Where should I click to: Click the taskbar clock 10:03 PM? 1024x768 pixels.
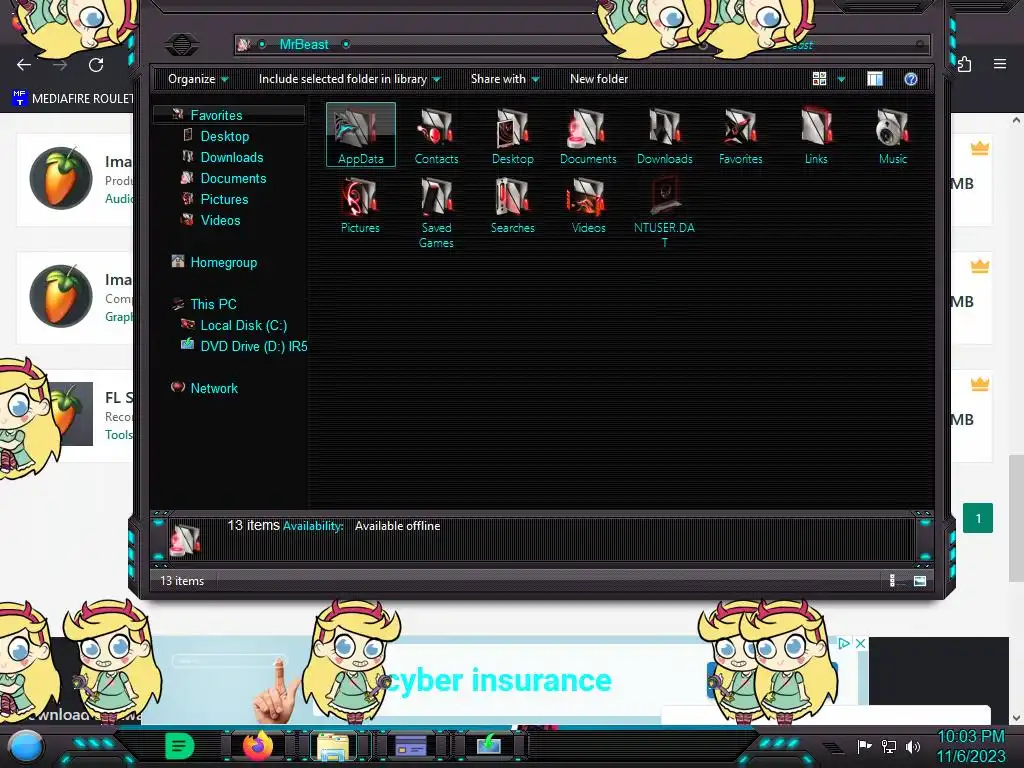point(970,736)
